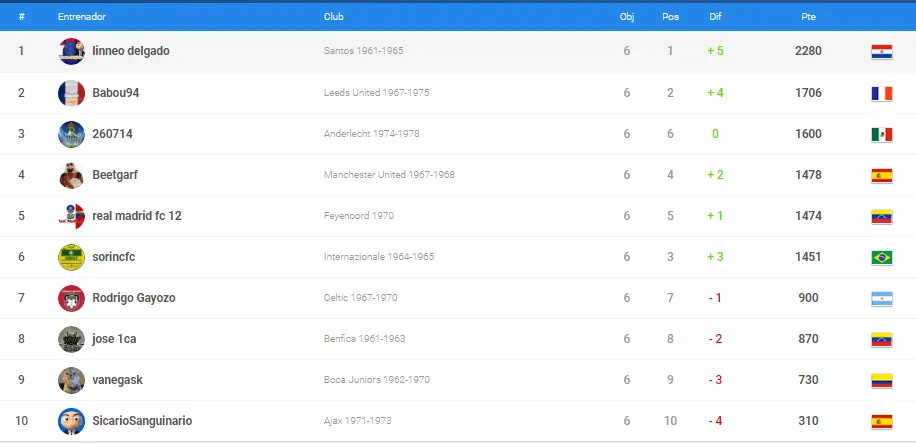Open the real madrid fc 12 name
The width and height of the screenshot is (916, 444).
(137, 216)
